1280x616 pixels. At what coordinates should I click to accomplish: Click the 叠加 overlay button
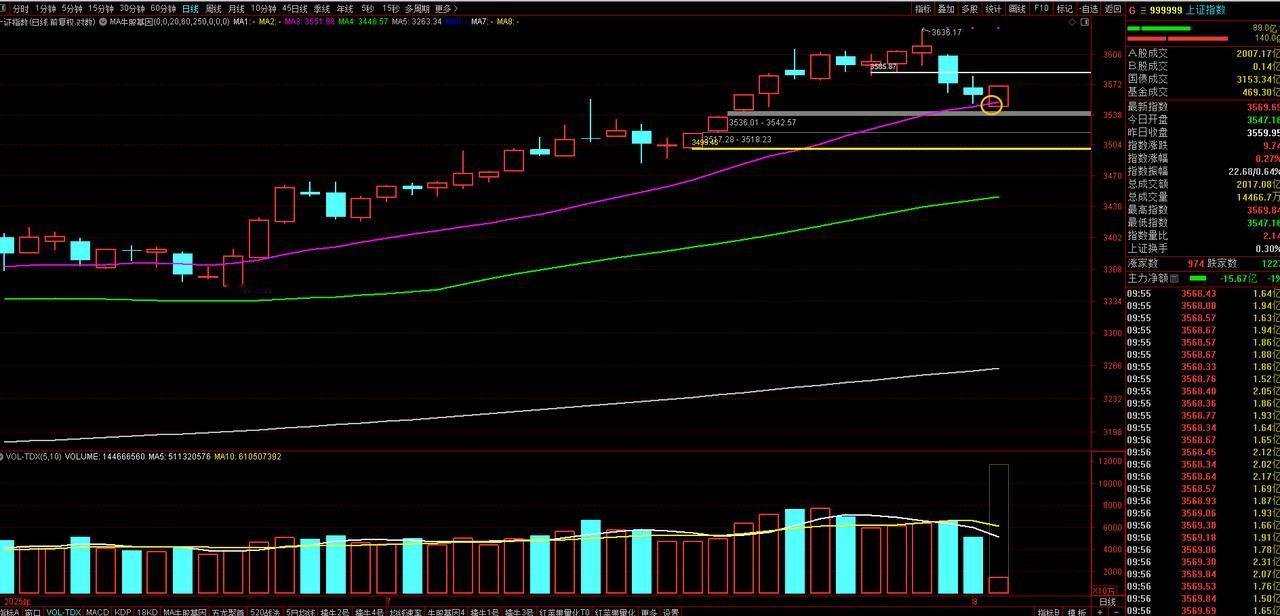point(946,8)
